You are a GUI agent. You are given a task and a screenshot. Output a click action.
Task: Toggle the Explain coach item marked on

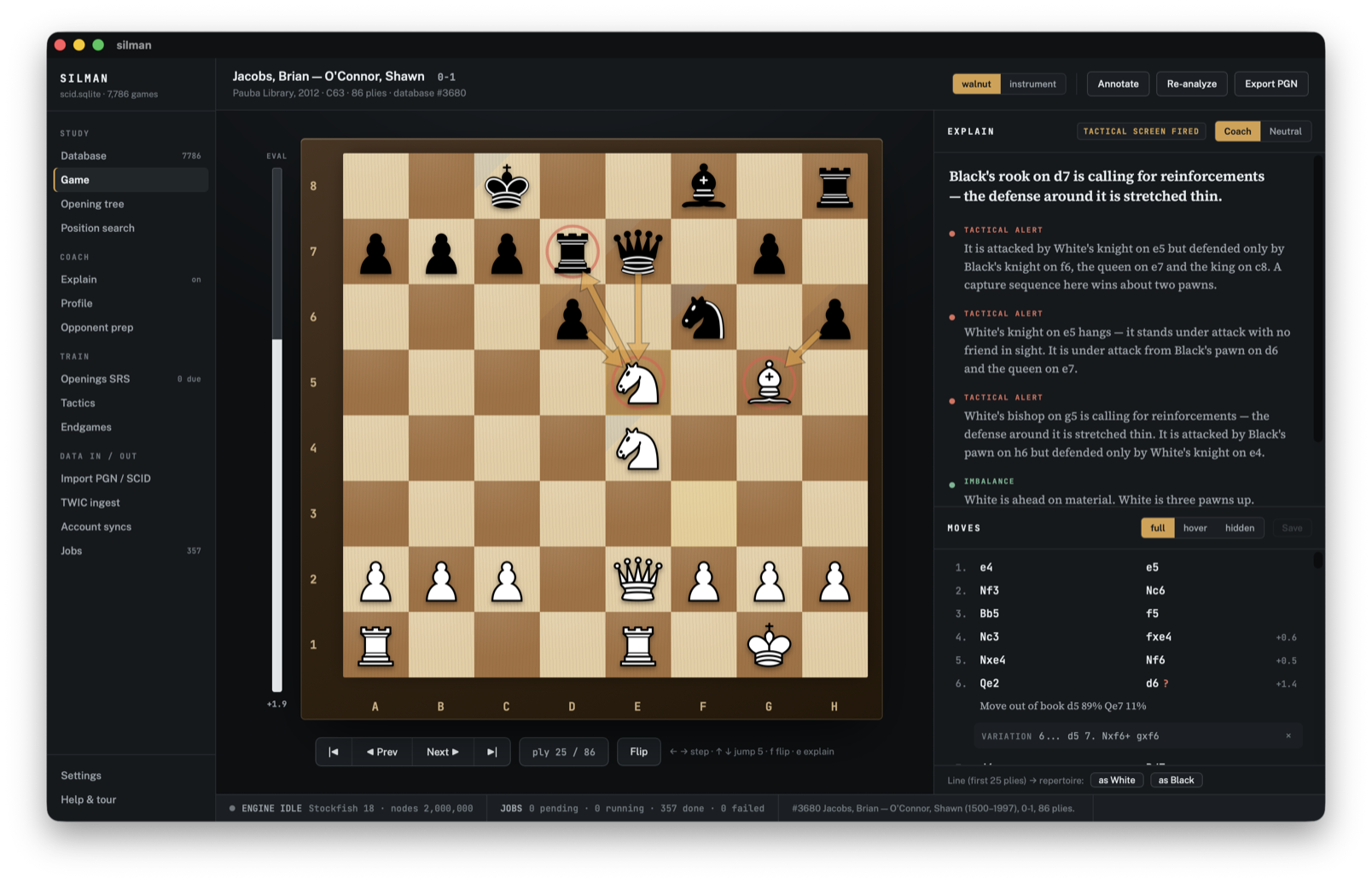tap(131, 279)
